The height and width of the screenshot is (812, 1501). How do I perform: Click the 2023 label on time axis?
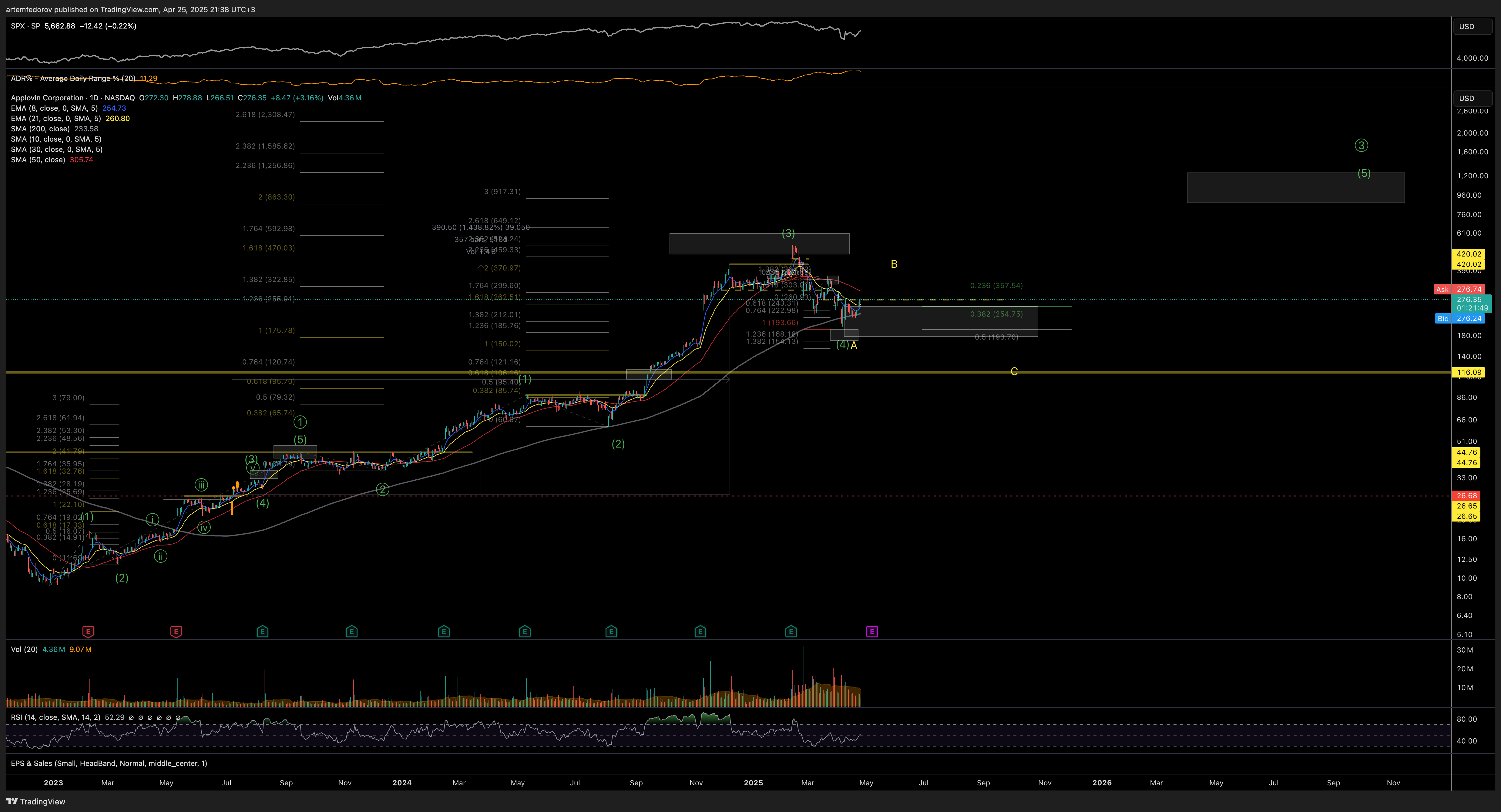tap(53, 783)
